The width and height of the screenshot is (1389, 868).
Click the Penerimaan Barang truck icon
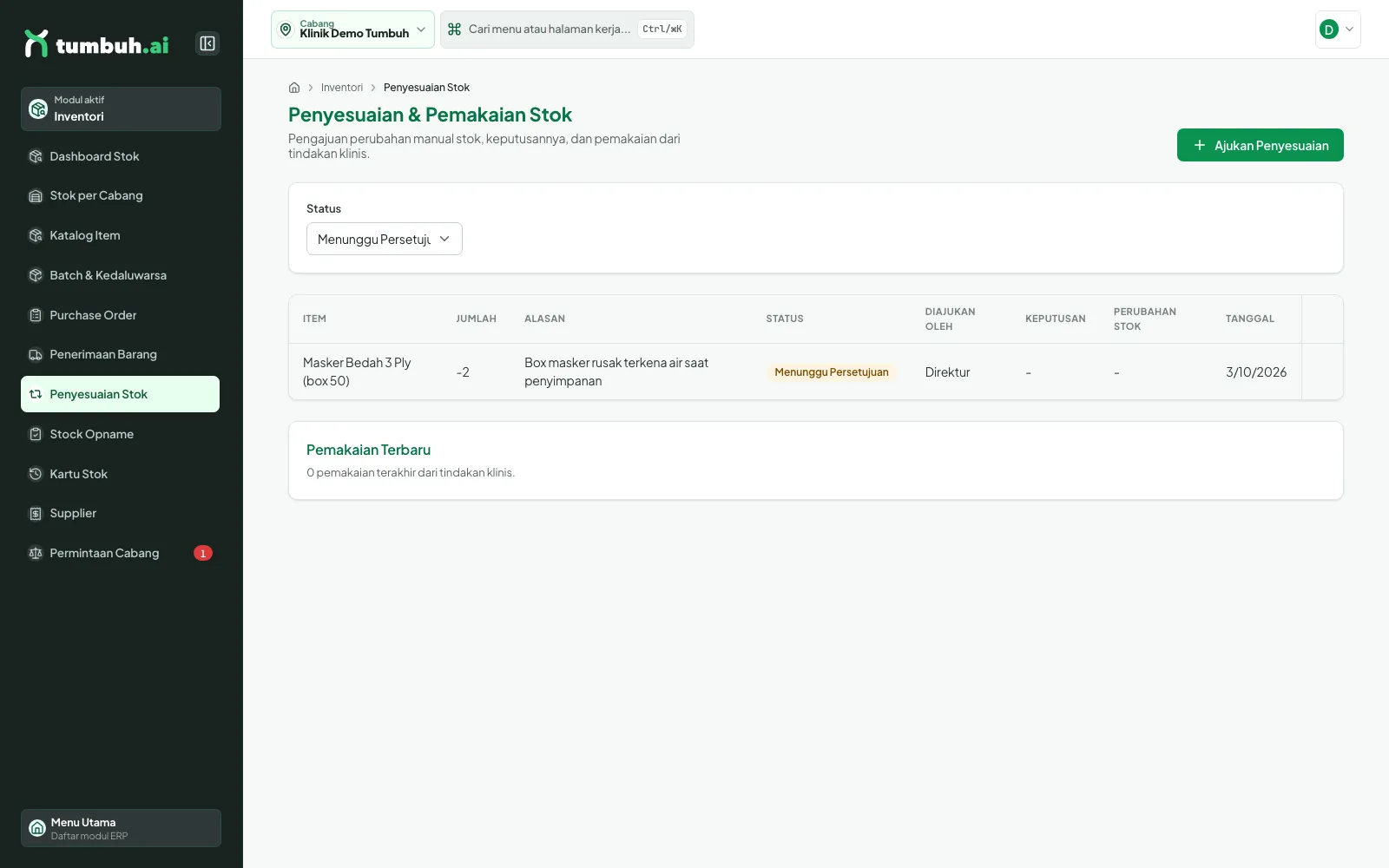(36, 354)
